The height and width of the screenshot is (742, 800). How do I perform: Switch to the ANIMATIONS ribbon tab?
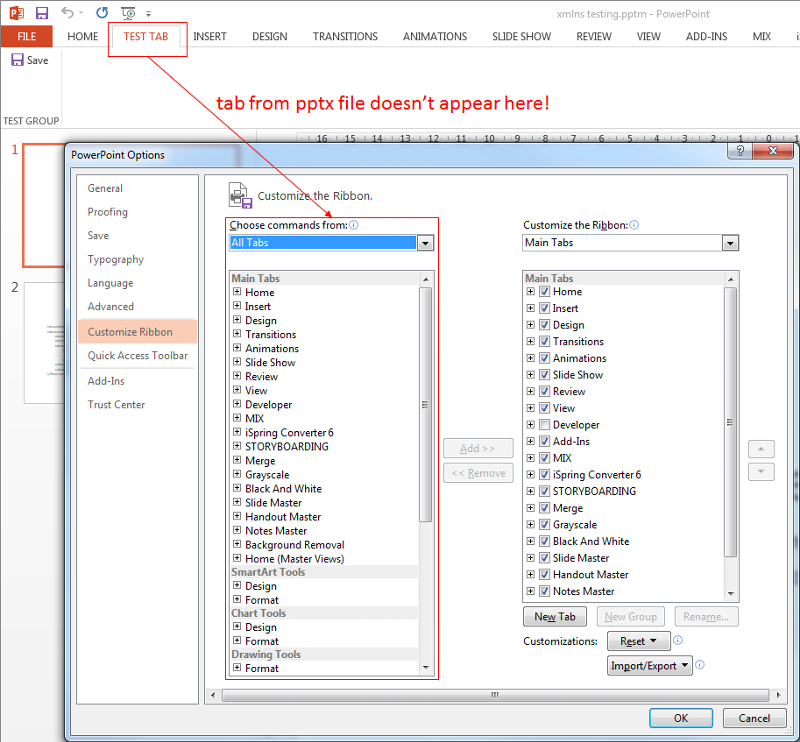coord(435,36)
